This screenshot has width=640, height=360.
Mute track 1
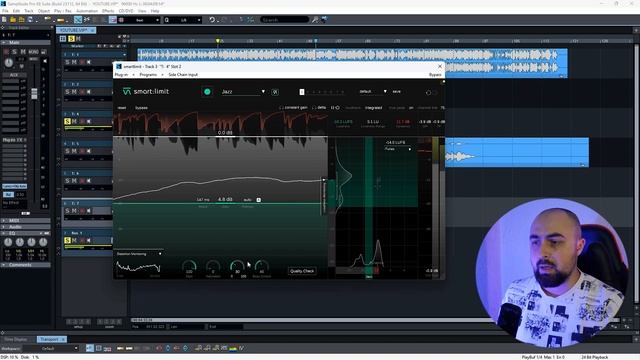point(74,62)
